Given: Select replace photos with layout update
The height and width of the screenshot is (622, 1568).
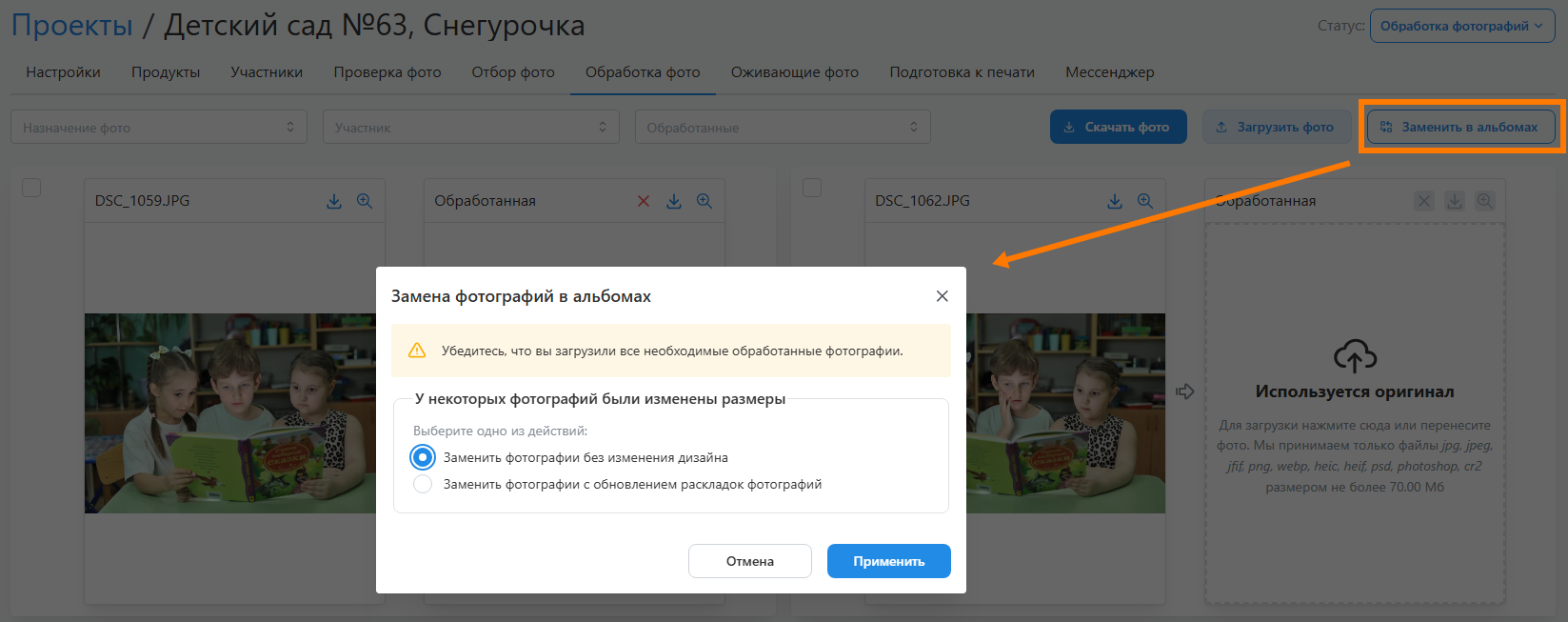Looking at the screenshot, I should point(423,484).
